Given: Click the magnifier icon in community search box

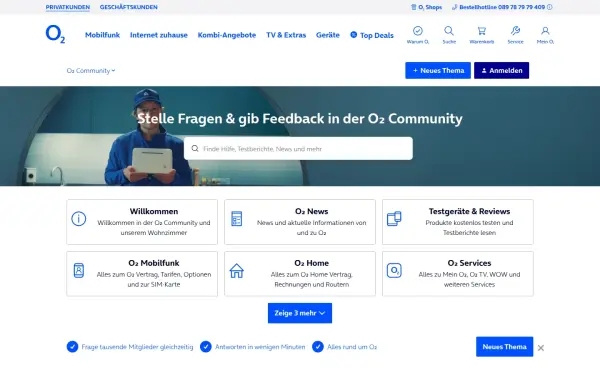Looking at the screenshot, I should (x=195, y=148).
